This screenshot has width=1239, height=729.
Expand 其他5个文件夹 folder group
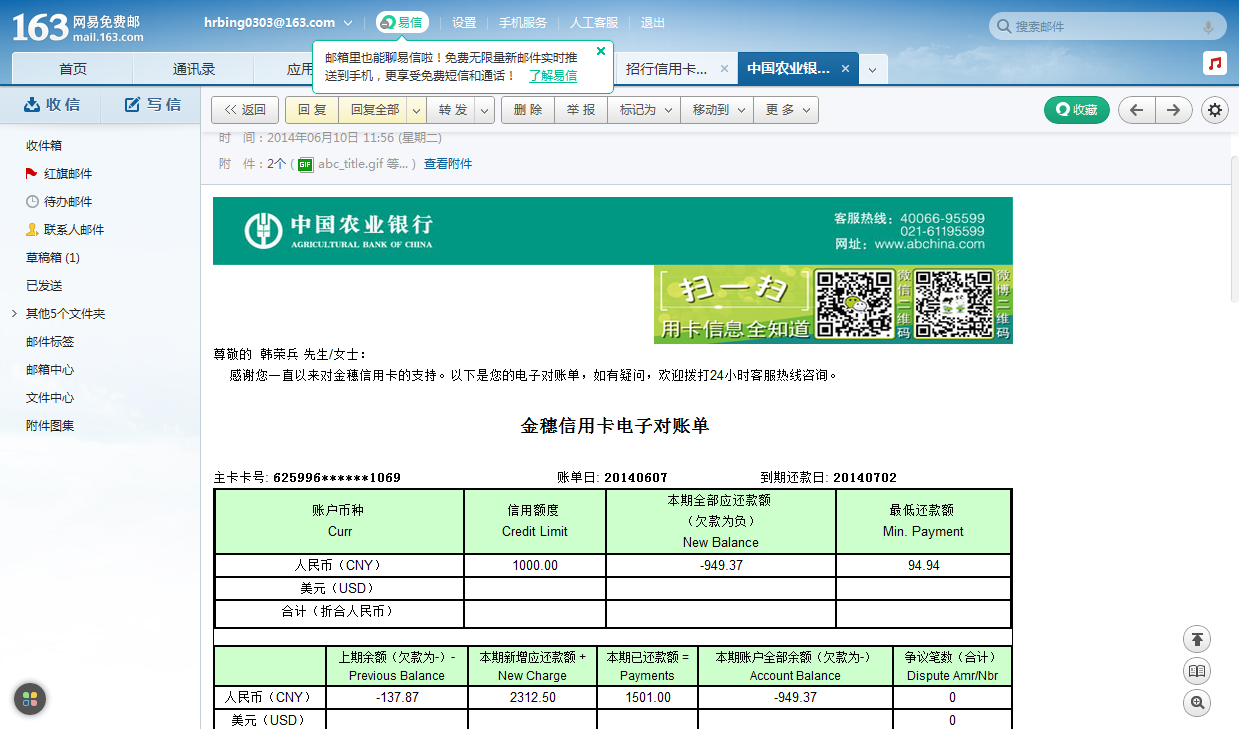pyautogui.click(x=14, y=314)
